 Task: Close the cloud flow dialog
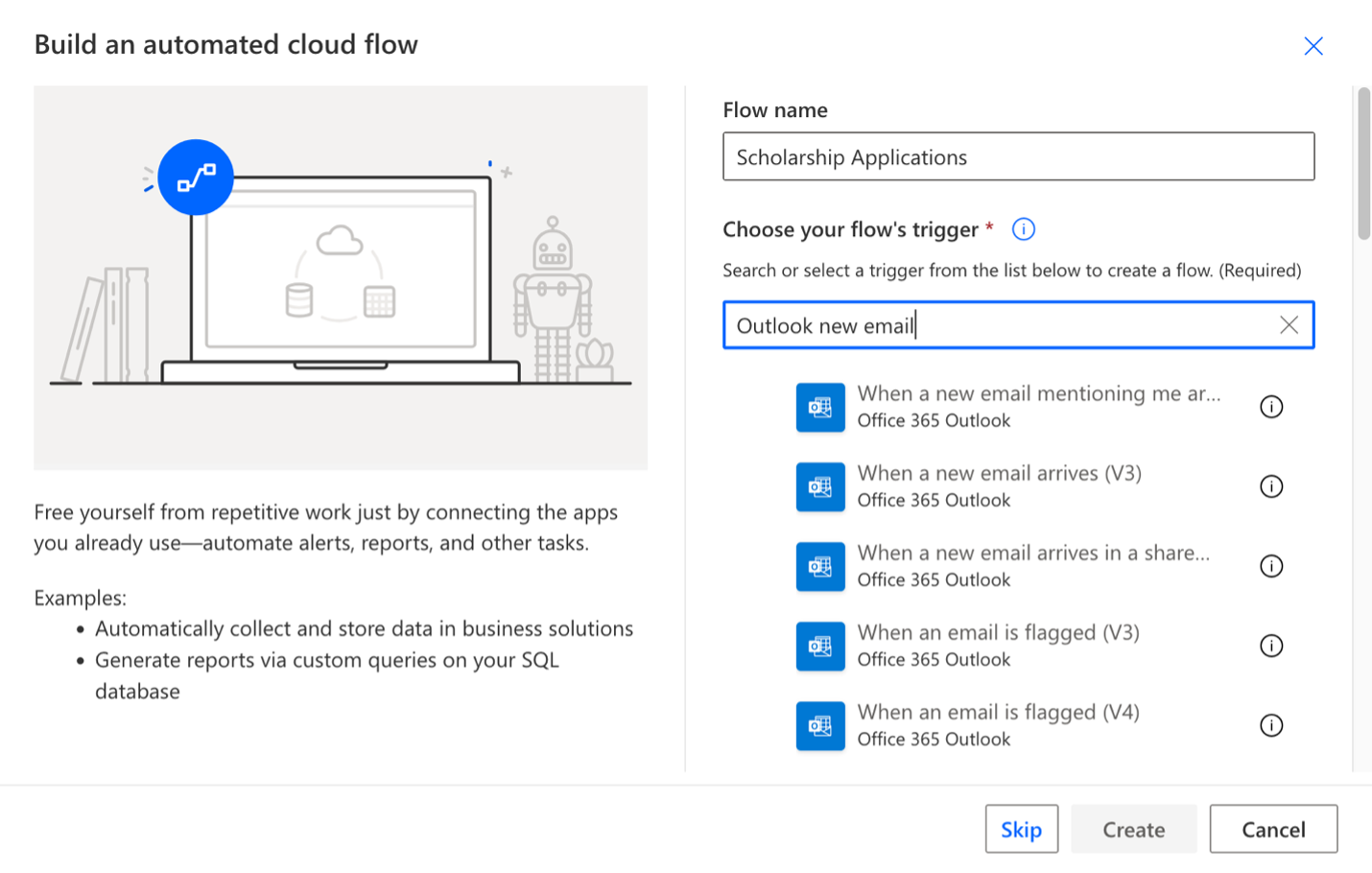[1313, 45]
